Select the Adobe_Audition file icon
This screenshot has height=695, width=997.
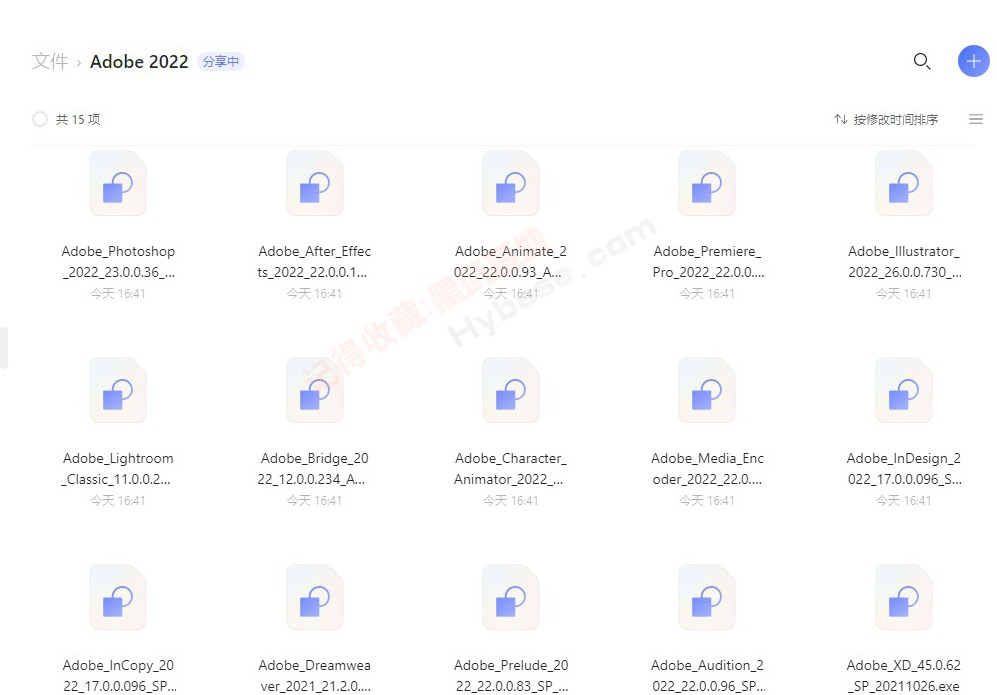pyautogui.click(x=706, y=598)
